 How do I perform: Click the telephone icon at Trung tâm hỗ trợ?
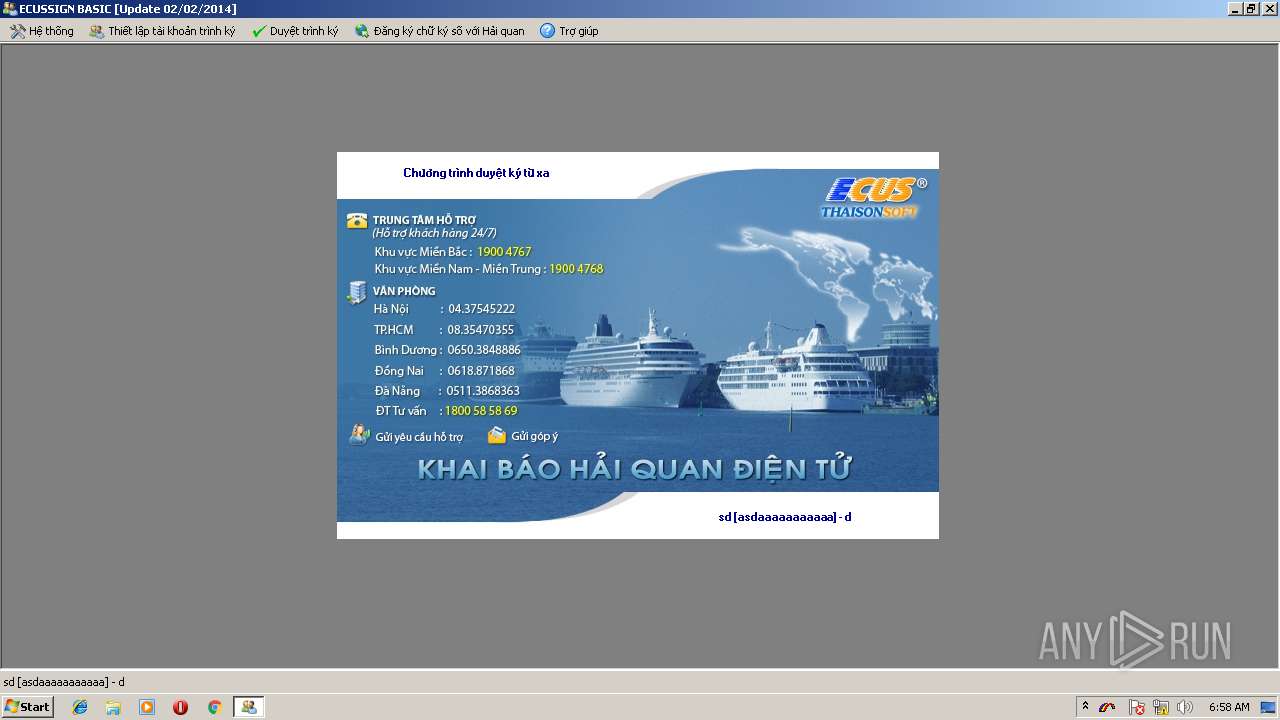click(357, 221)
